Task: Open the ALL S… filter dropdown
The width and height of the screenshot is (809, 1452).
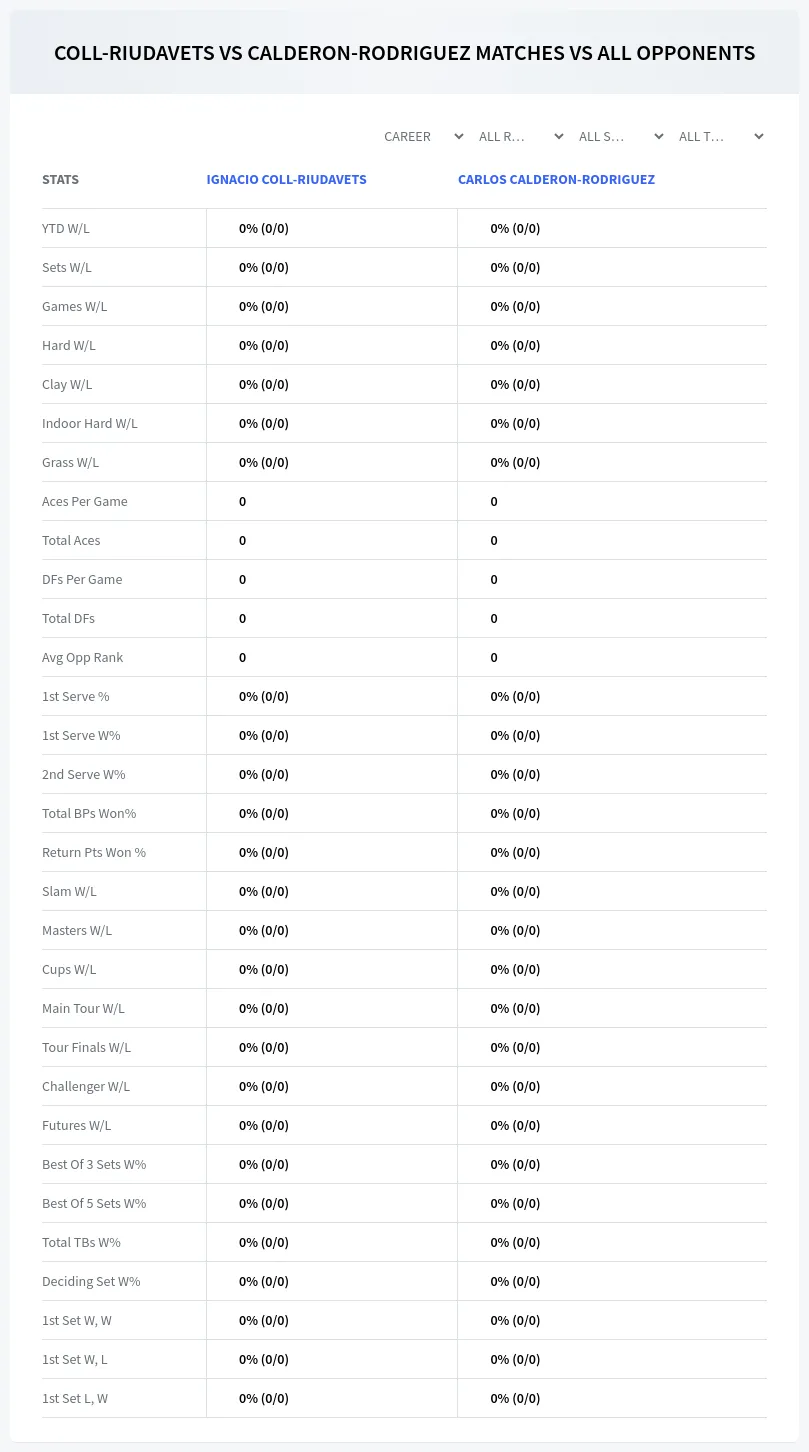Action: pyautogui.click(x=621, y=136)
